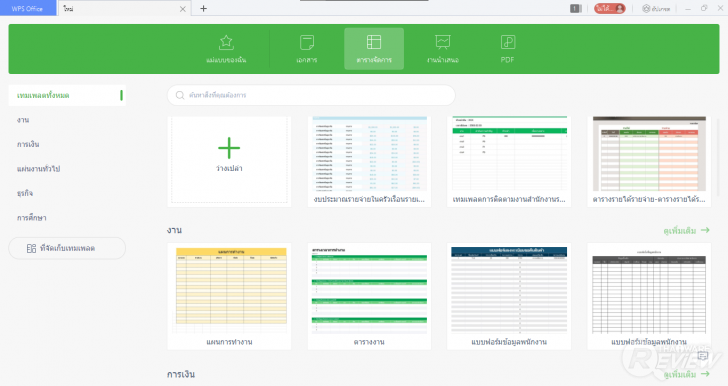This screenshot has width=728, height=386.
Task: Open the feedback chat icon at bottom right
Action: coord(703,356)
